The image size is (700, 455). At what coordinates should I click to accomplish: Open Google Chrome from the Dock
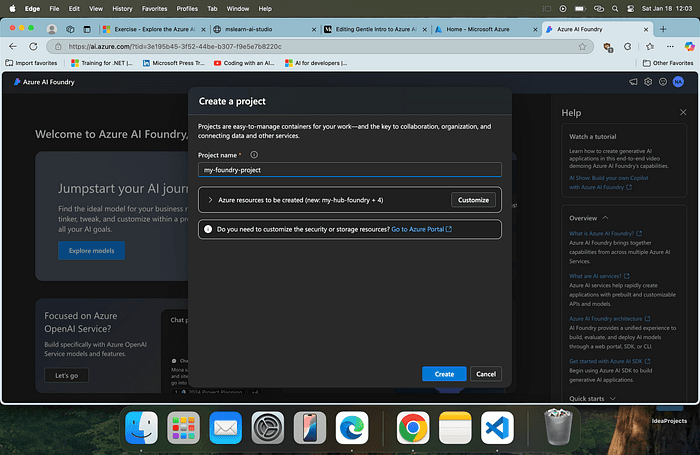413,427
